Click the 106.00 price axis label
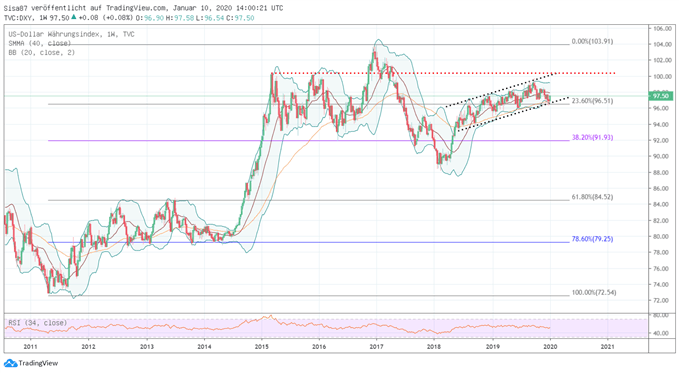Image resolution: width=679 pixels, height=373 pixels. pyautogui.click(x=663, y=29)
